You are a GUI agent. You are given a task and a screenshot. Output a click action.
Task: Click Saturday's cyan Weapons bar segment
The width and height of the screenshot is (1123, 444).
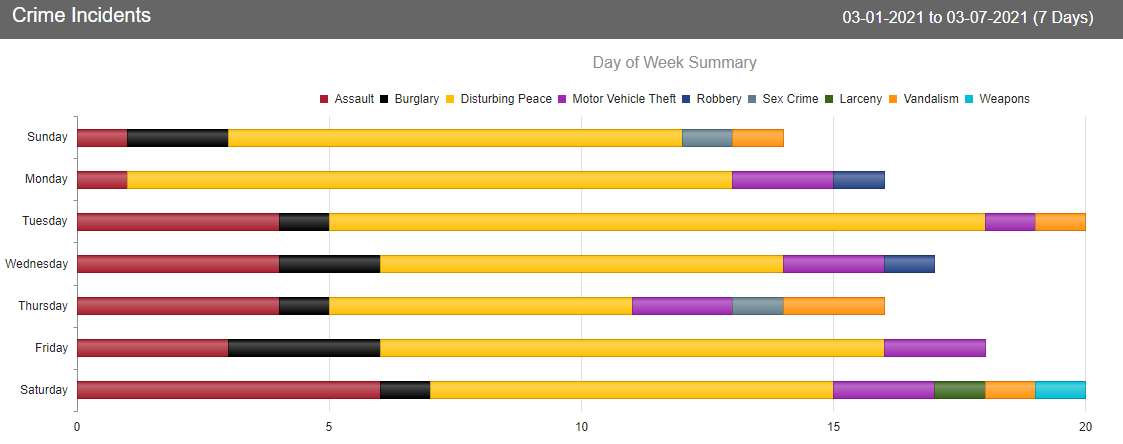1060,390
